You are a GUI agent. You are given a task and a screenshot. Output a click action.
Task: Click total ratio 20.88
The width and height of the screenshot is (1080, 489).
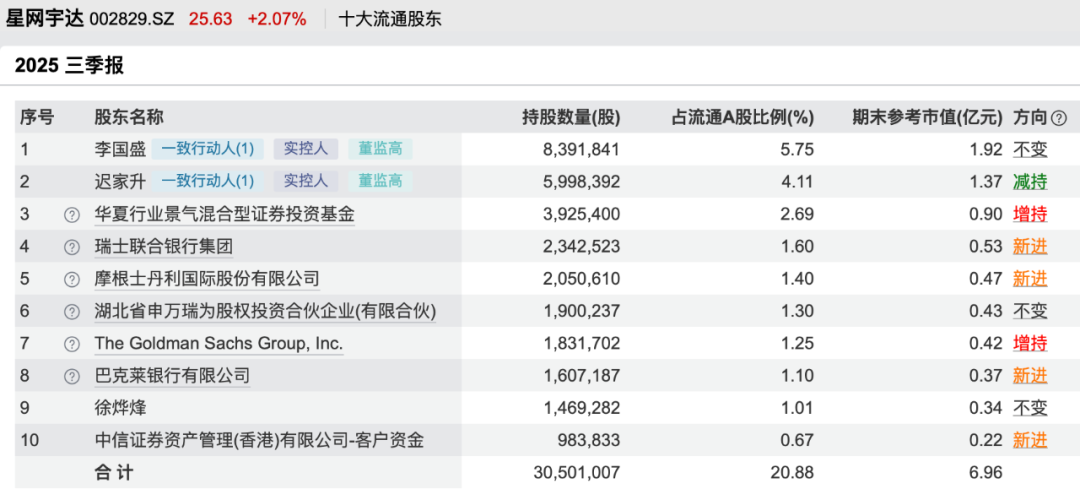click(794, 473)
